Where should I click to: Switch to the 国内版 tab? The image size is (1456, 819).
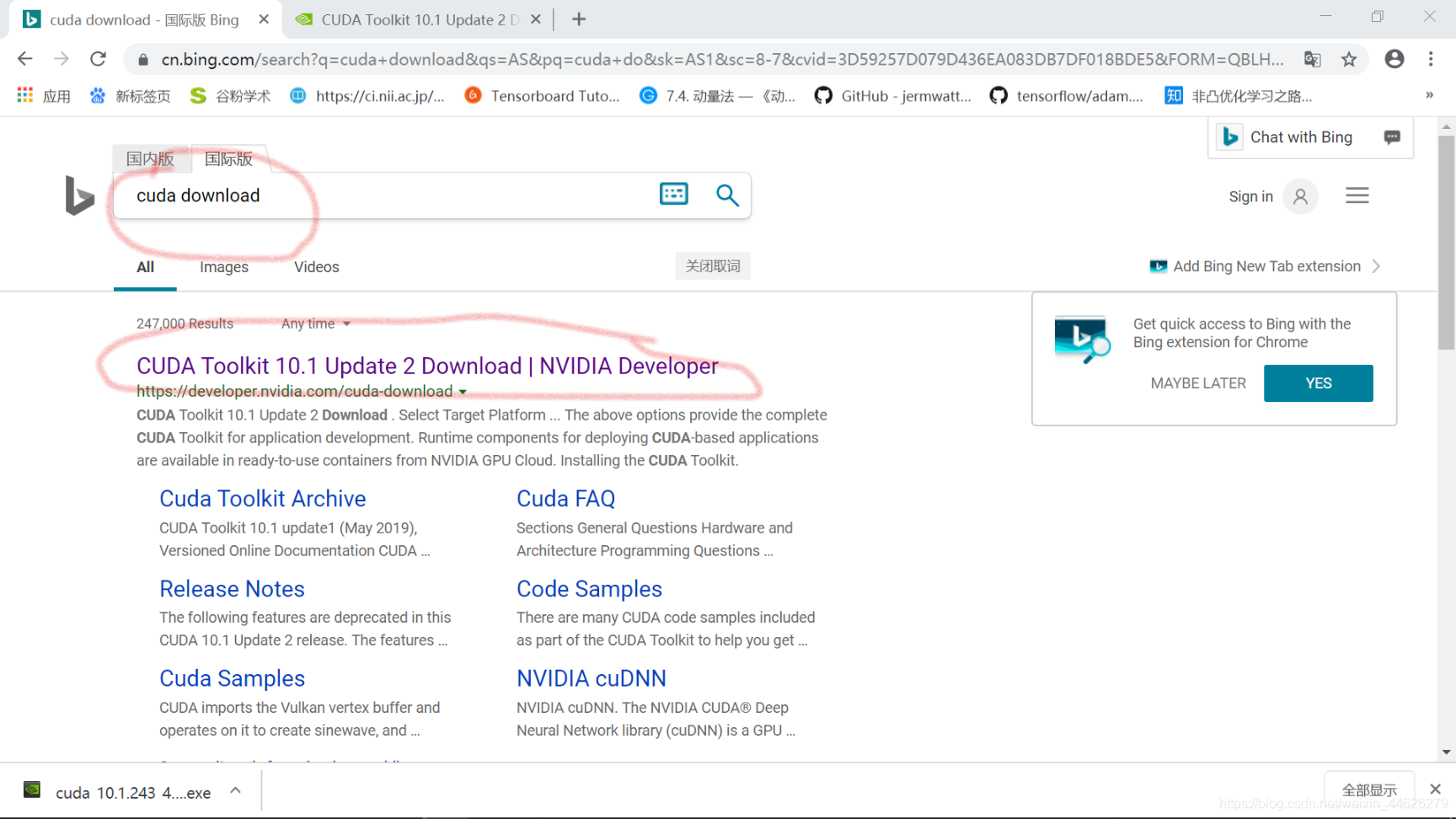[x=150, y=158]
